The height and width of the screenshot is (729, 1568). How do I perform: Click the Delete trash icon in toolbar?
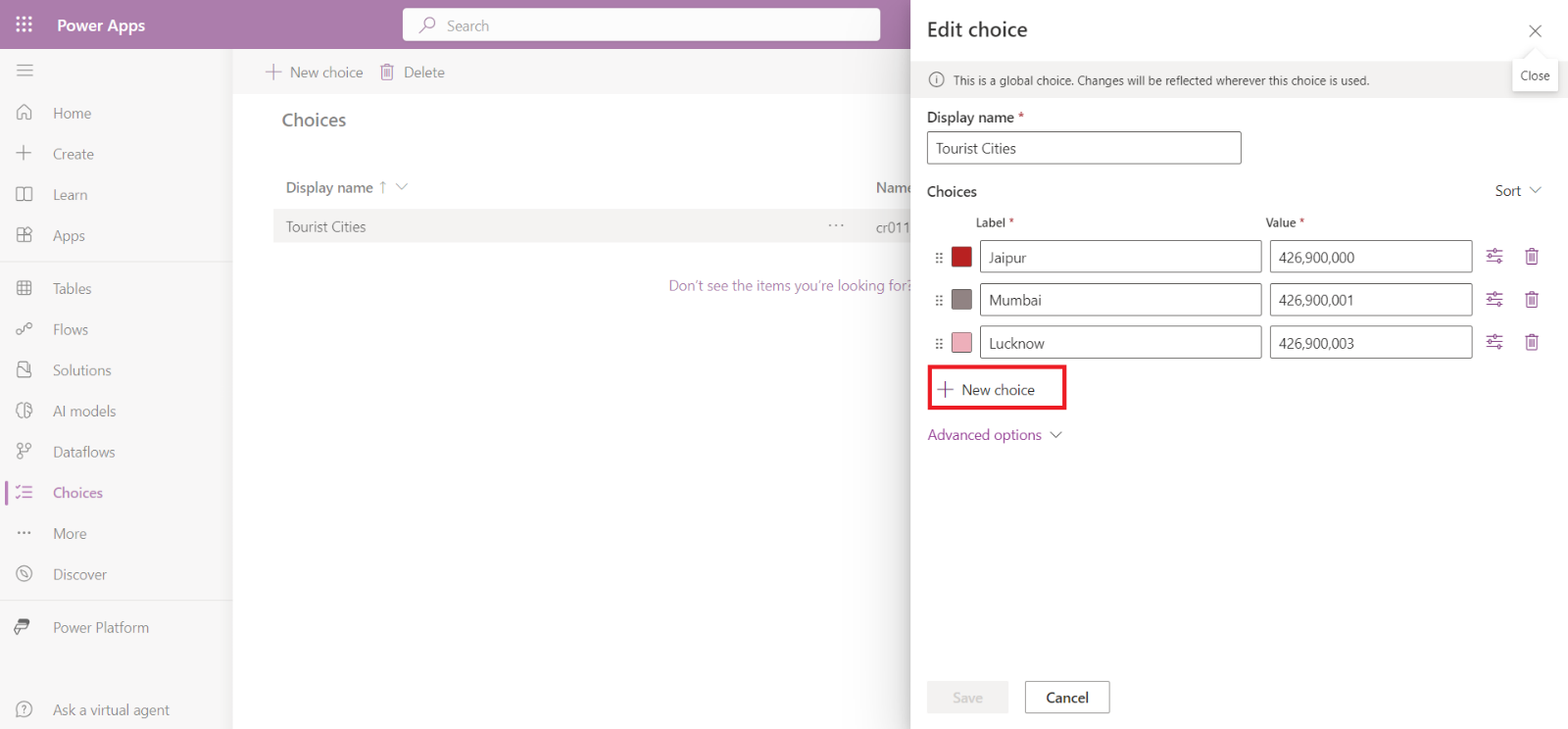(x=387, y=73)
